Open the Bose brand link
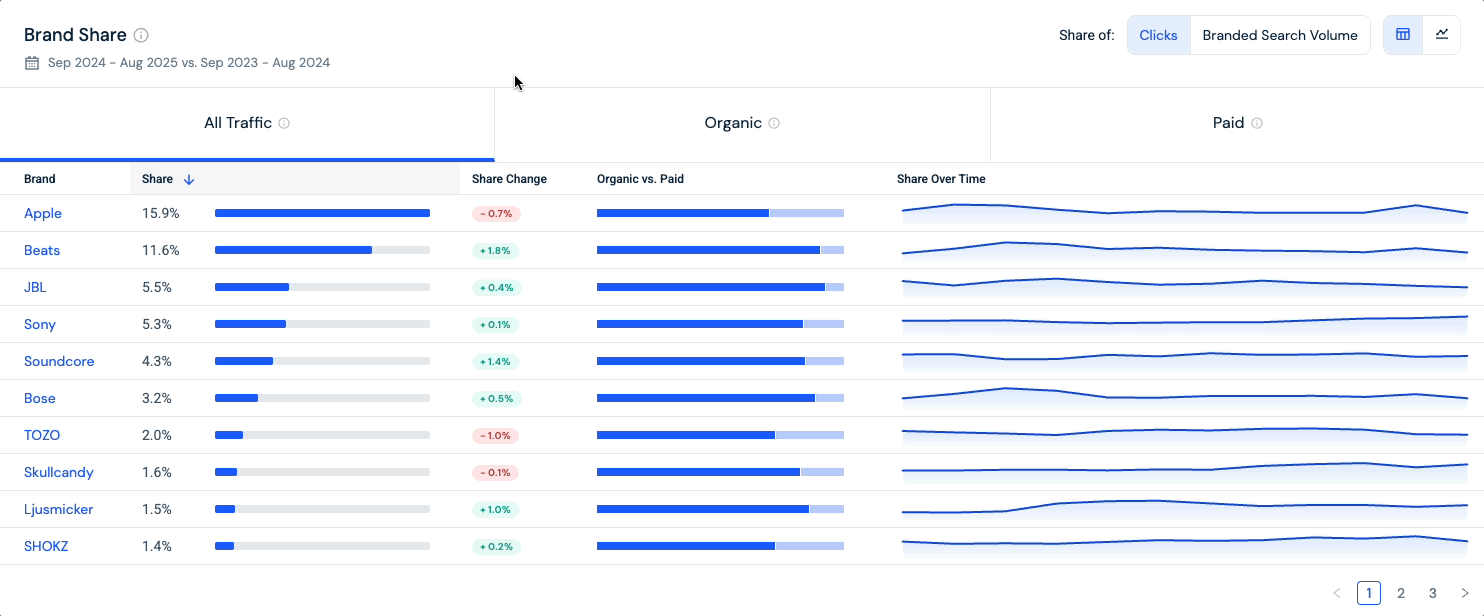This screenshot has width=1484, height=616. (40, 398)
